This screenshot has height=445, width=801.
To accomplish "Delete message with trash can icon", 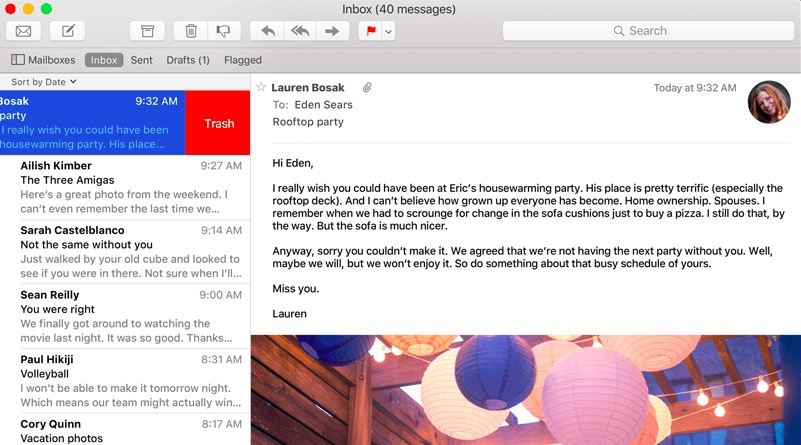I will pos(191,31).
